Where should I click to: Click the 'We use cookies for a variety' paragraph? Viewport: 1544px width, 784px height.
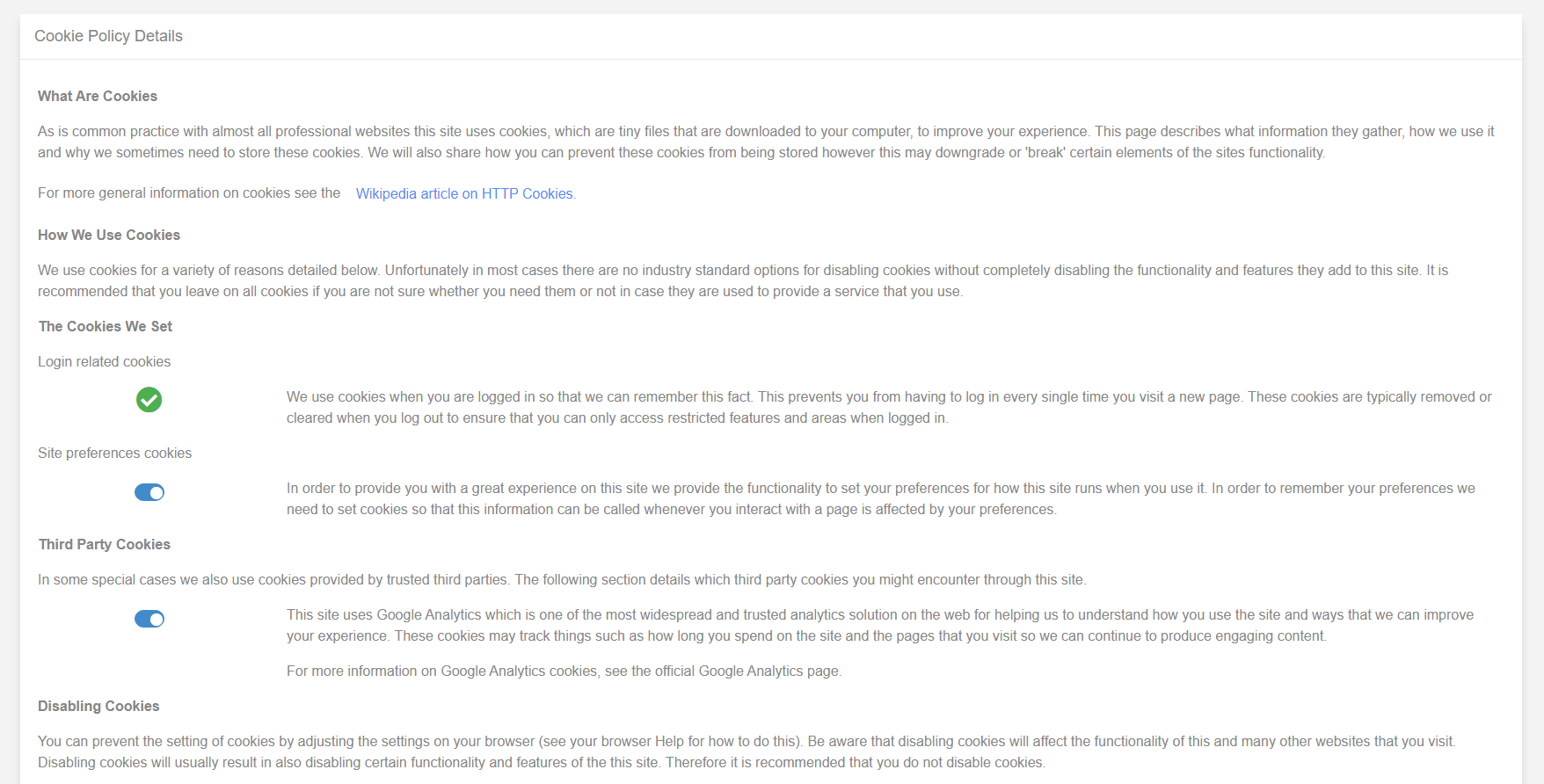coord(743,280)
